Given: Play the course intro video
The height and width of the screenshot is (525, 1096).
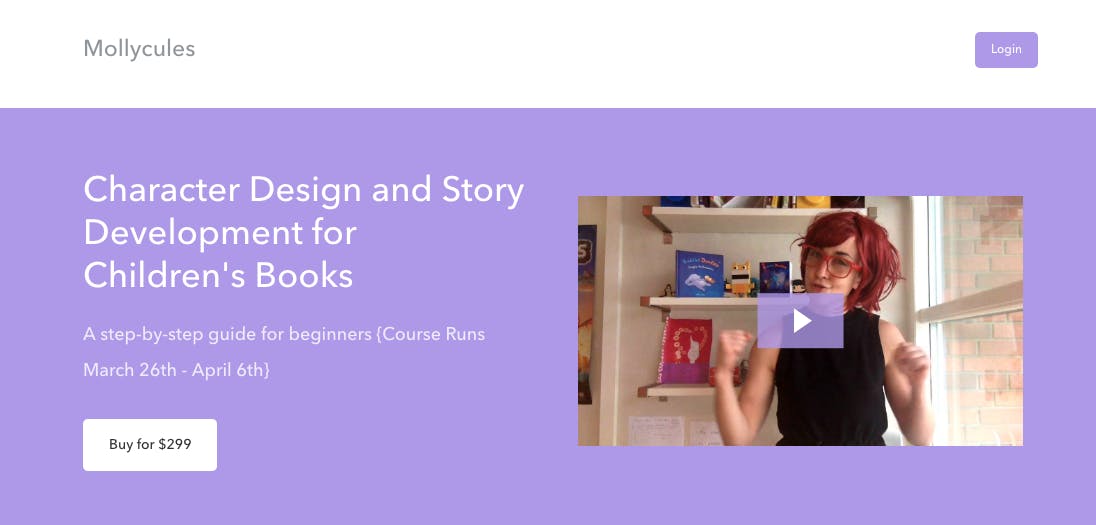Looking at the screenshot, I should [x=800, y=321].
